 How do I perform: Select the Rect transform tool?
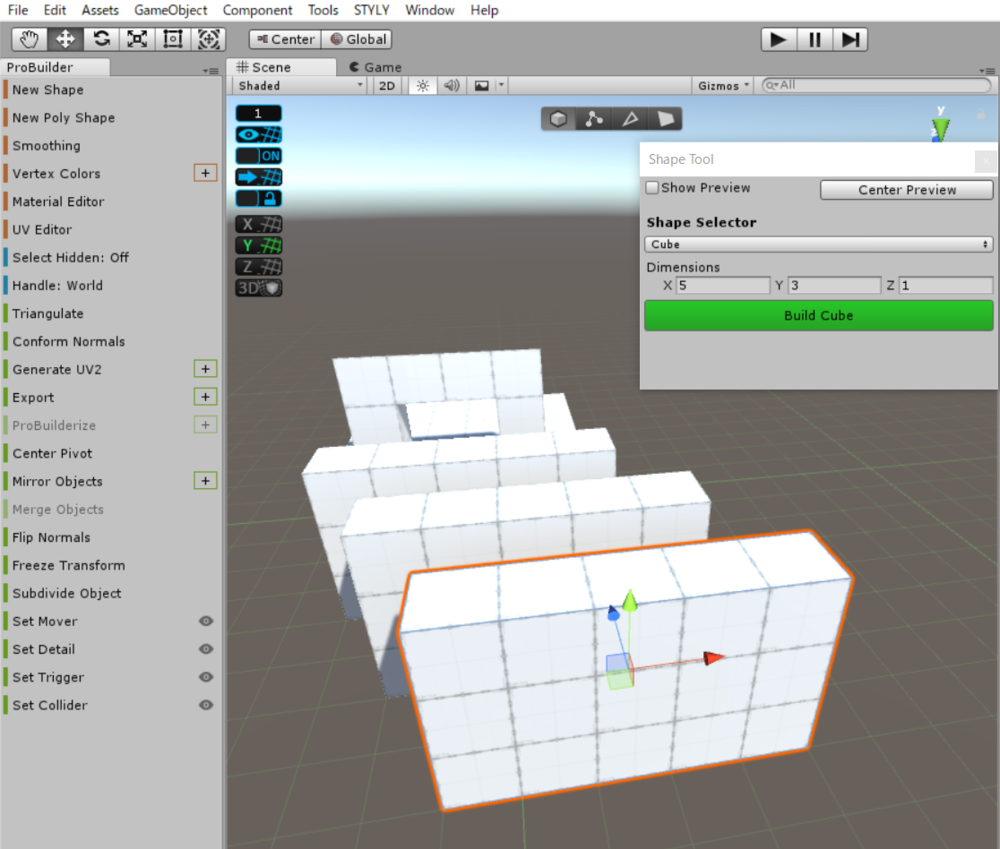pyautogui.click(x=171, y=38)
